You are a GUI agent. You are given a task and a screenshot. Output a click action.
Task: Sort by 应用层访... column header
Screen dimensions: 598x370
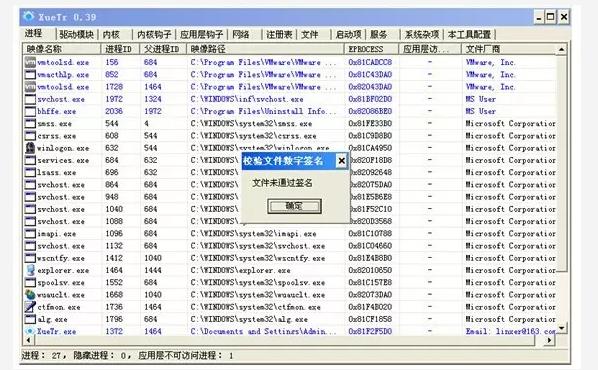(430, 49)
